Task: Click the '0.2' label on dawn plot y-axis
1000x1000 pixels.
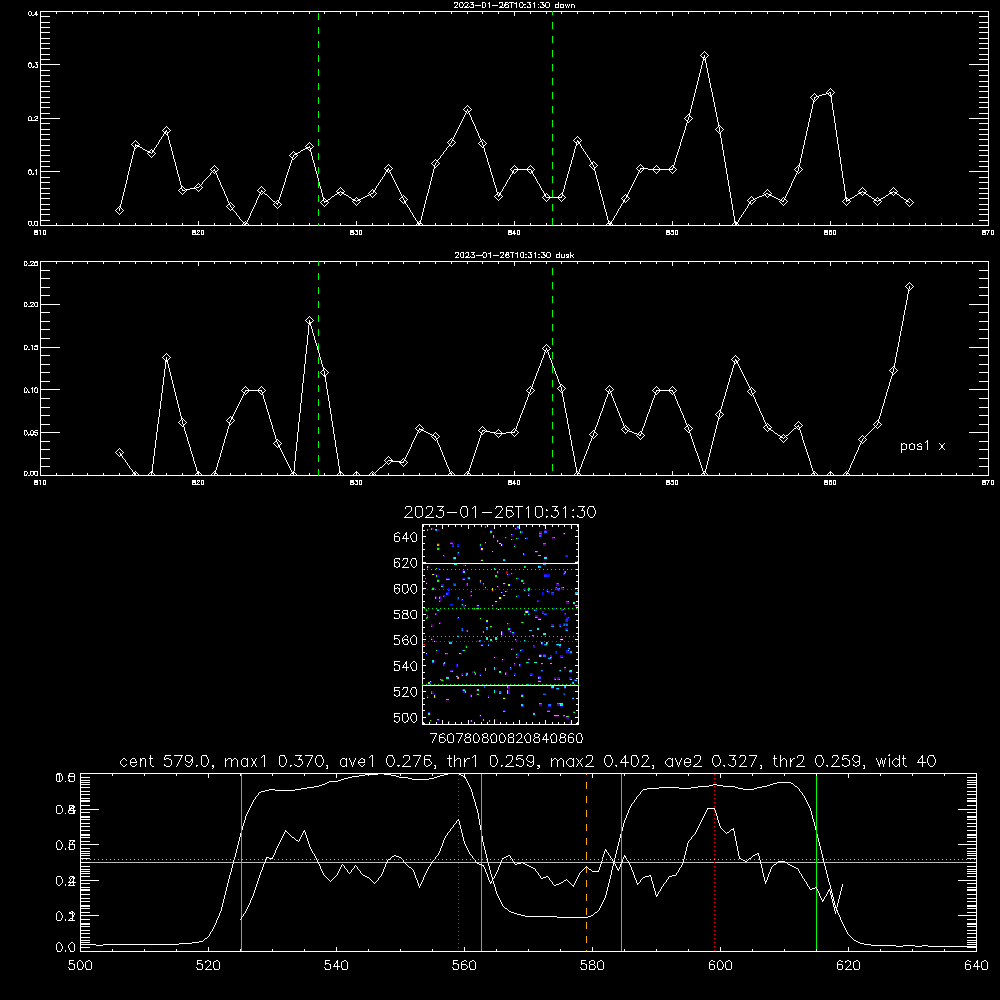Action: pyautogui.click(x=33, y=119)
